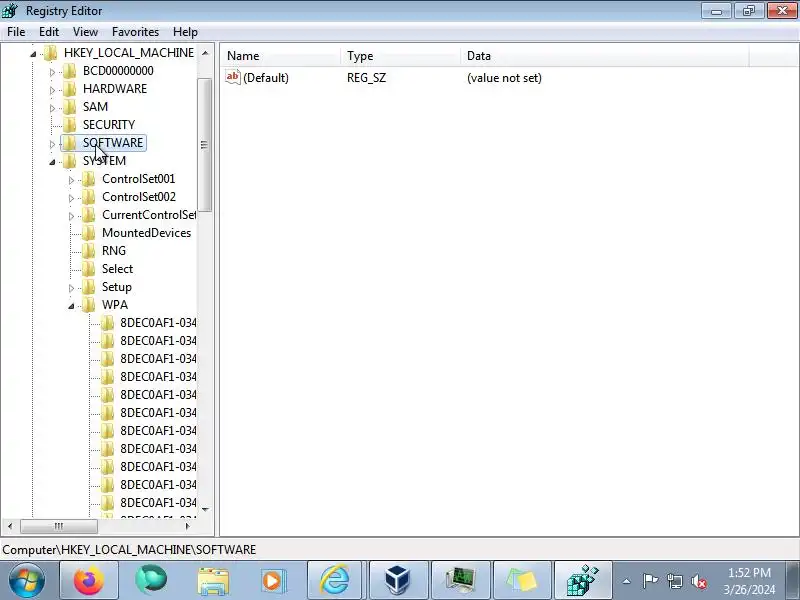
Task: Click the (value not set) data cell
Action: 504,78
